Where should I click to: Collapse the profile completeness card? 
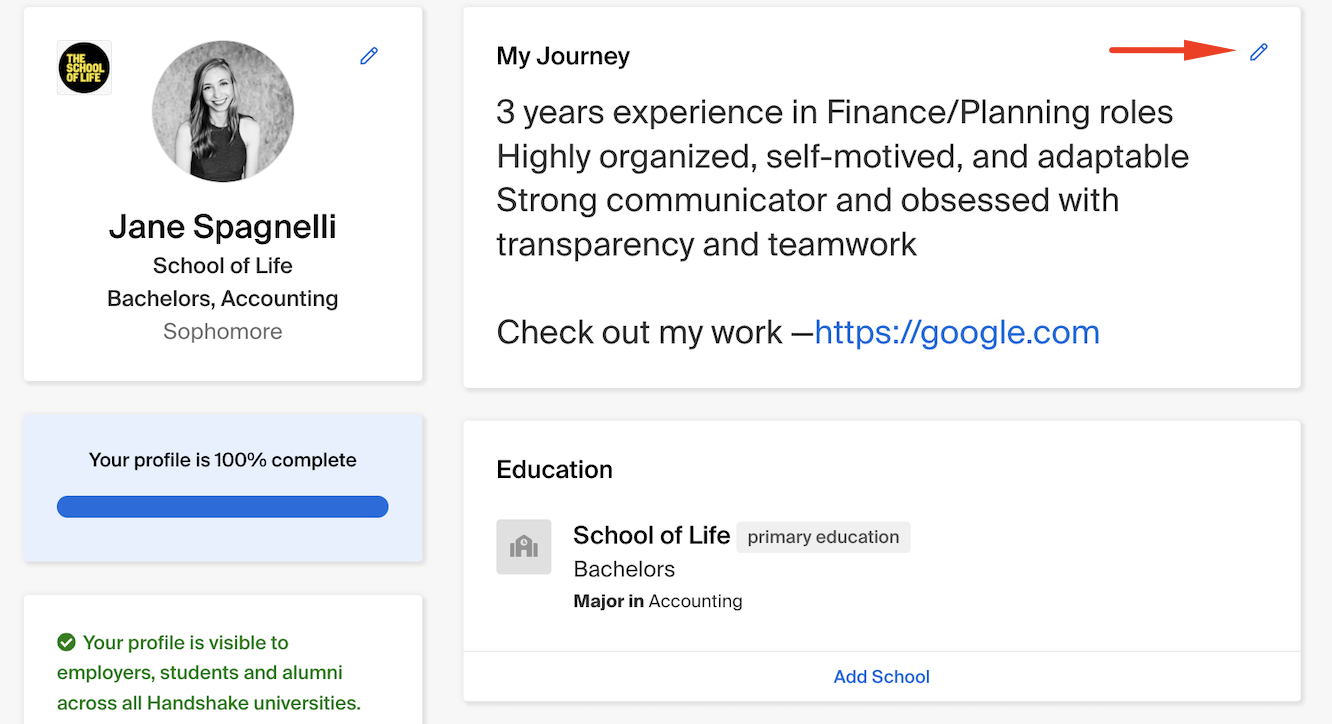coord(222,460)
